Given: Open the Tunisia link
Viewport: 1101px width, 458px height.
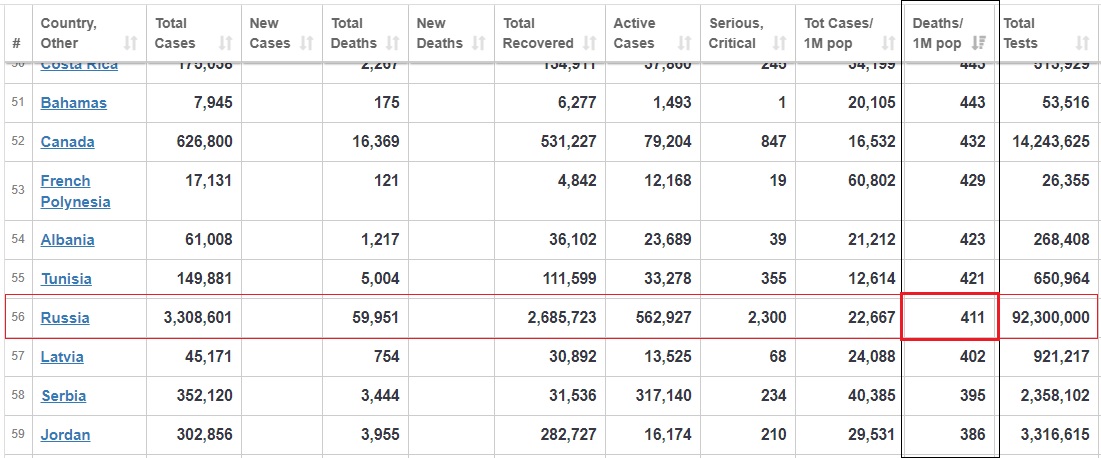Looking at the screenshot, I should click(66, 279).
